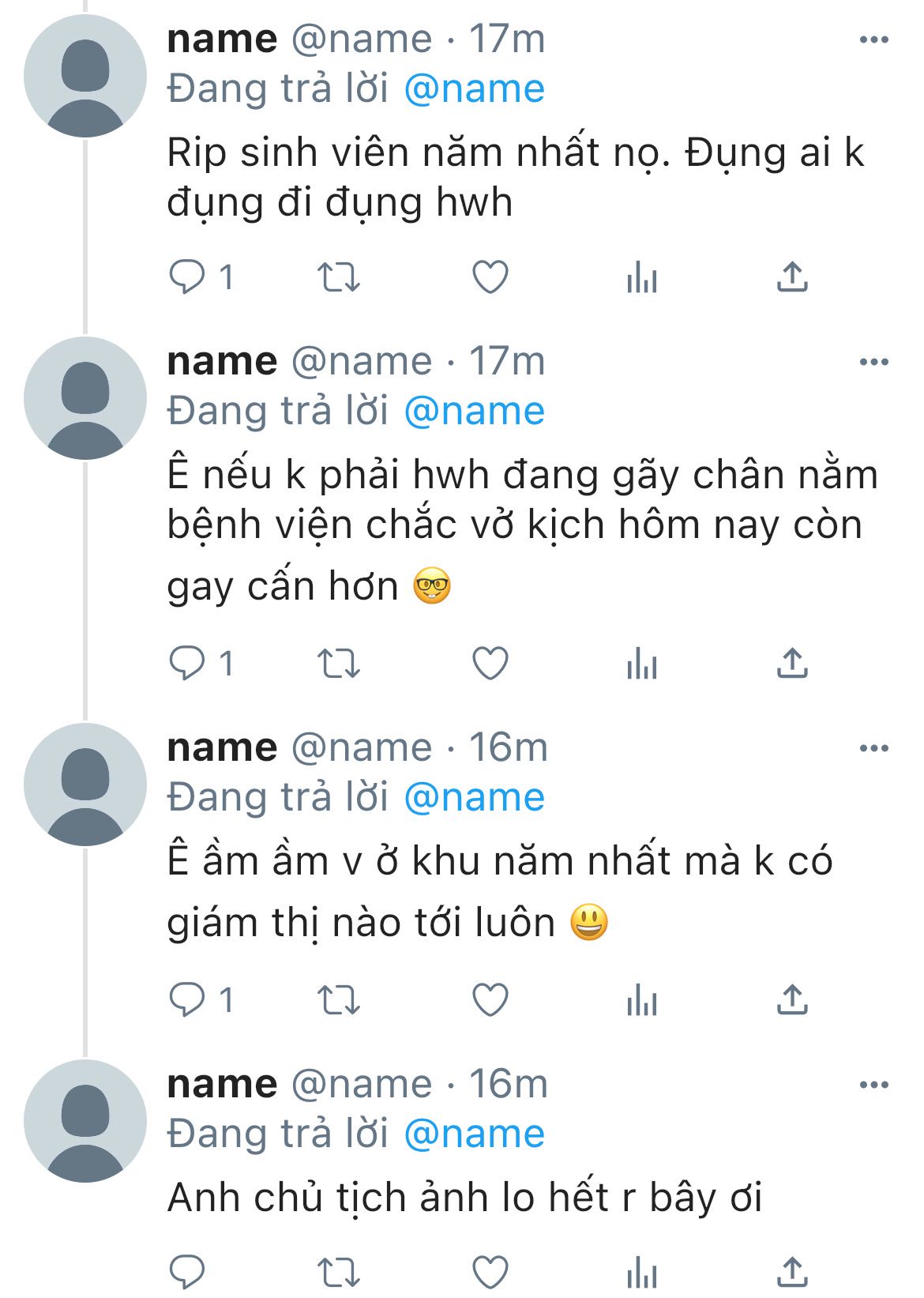View analytics for 'giám thị nào tới luôn' tweet
The height and width of the screenshot is (1298, 924).
[x=641, y=1000]
